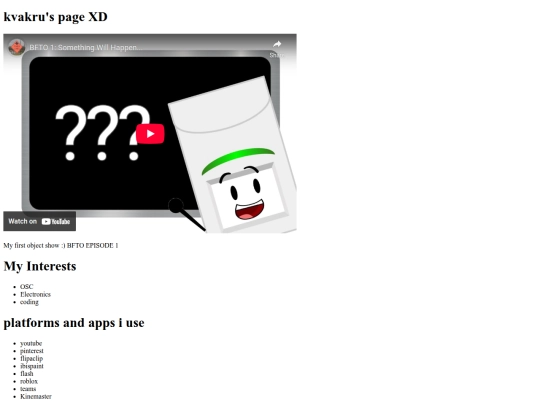Select the 'ibispaint' list item

(32, 366)
